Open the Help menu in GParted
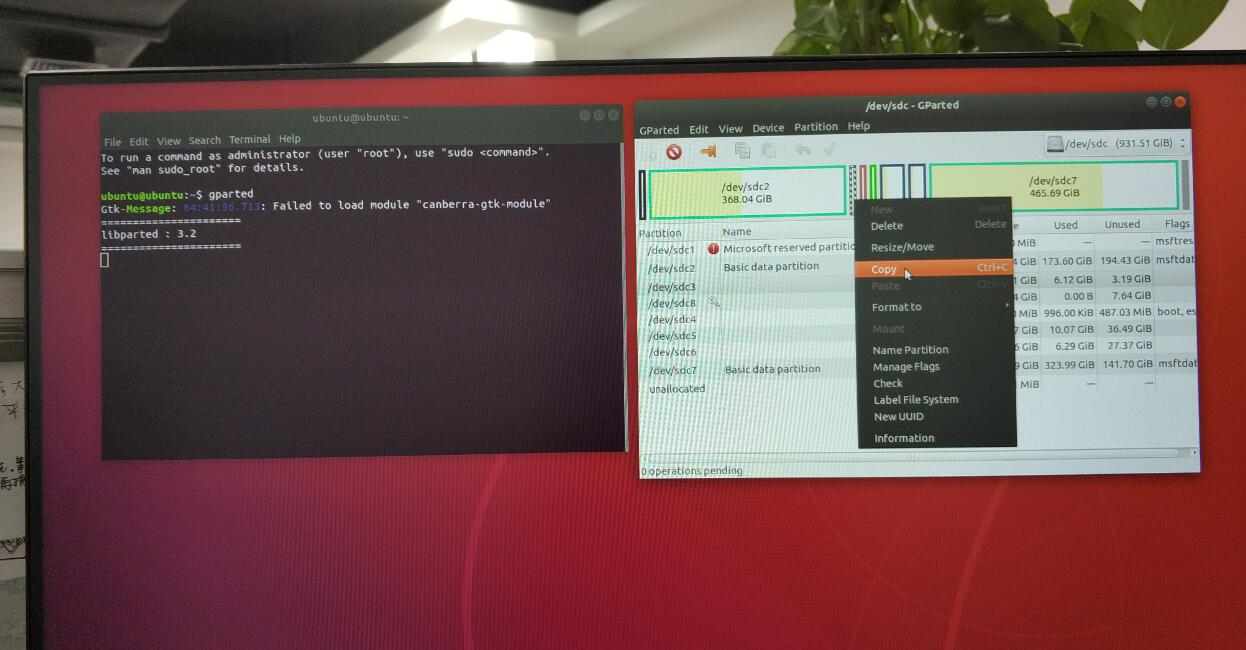This screenshot has width=1246, height=650. pyautogui.click(x=859, y=126)
